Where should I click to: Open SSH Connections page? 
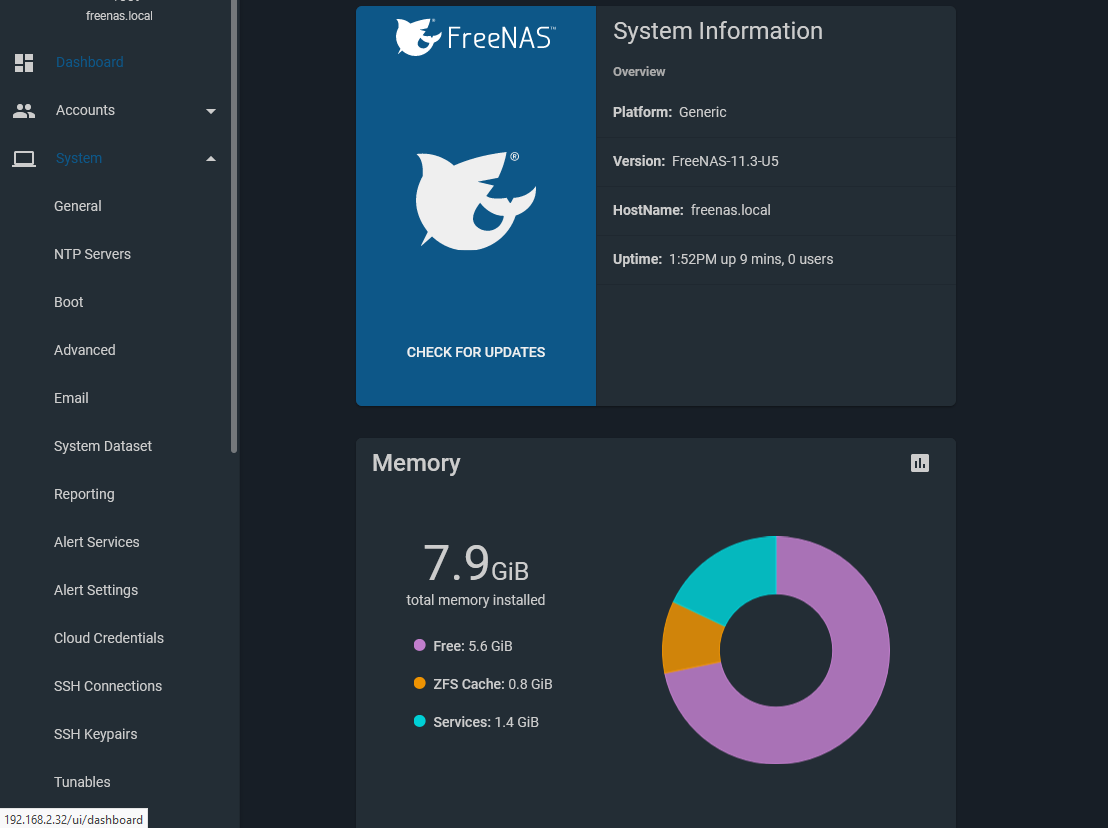(x=108, y=687)
